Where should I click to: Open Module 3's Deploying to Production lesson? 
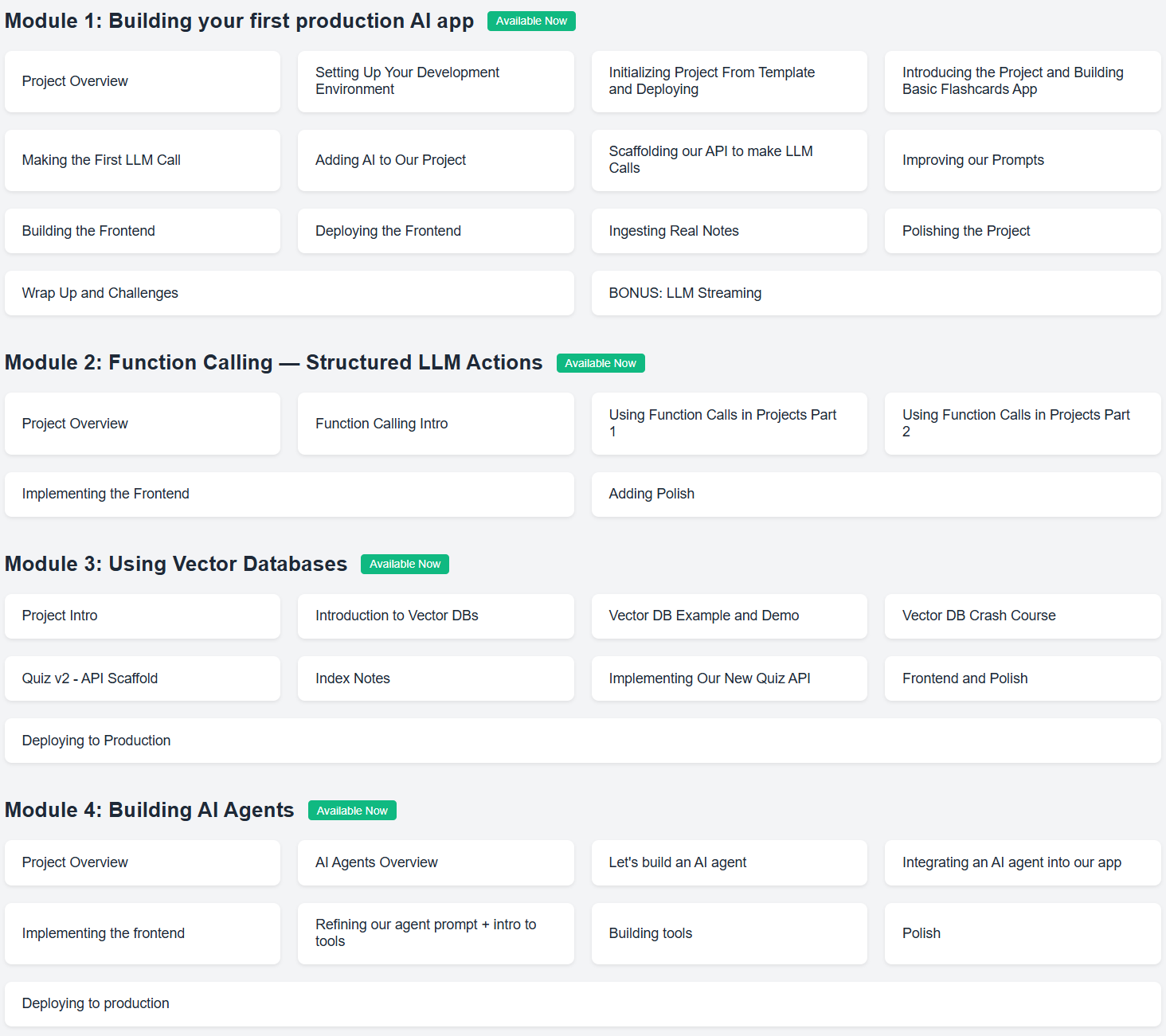click(583, 741)
